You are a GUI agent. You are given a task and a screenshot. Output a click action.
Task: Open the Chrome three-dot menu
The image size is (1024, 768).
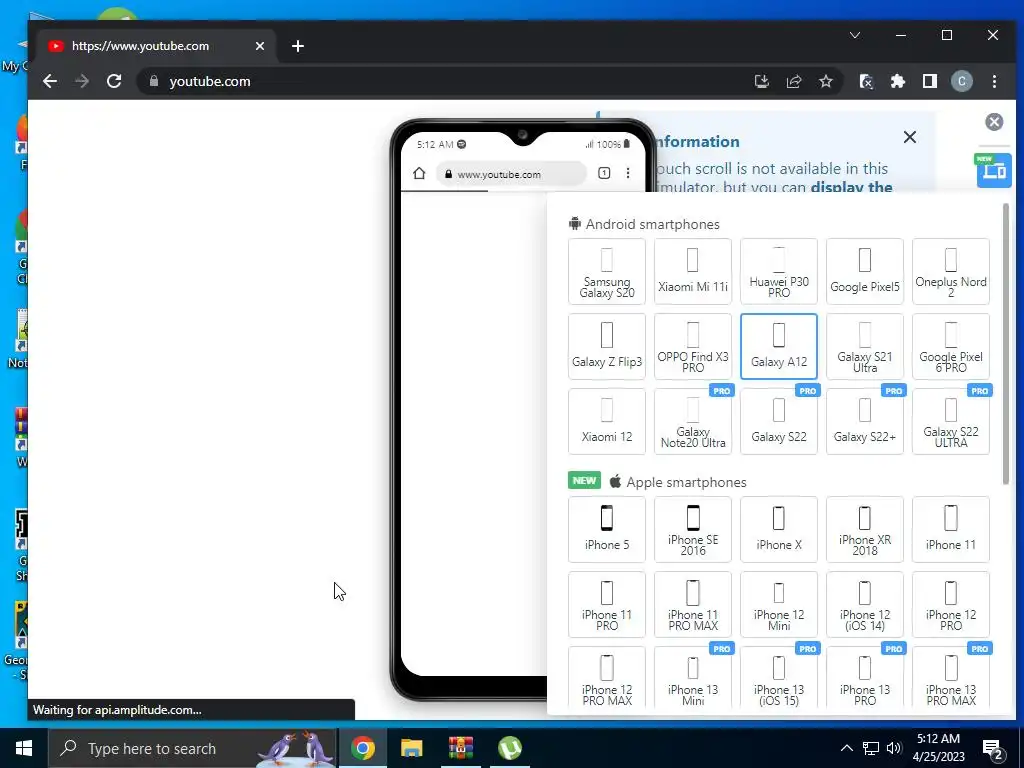[994, 81]
